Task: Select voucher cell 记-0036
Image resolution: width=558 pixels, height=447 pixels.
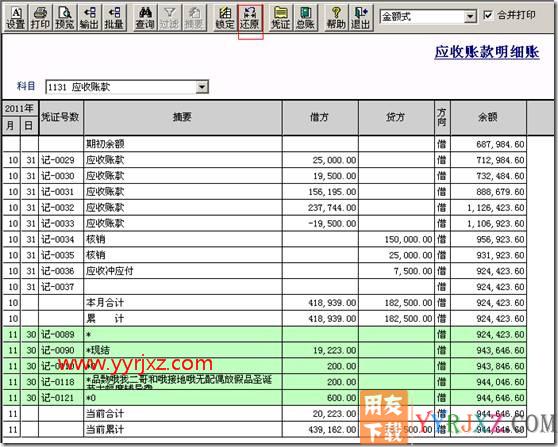Action: (61, 271)
